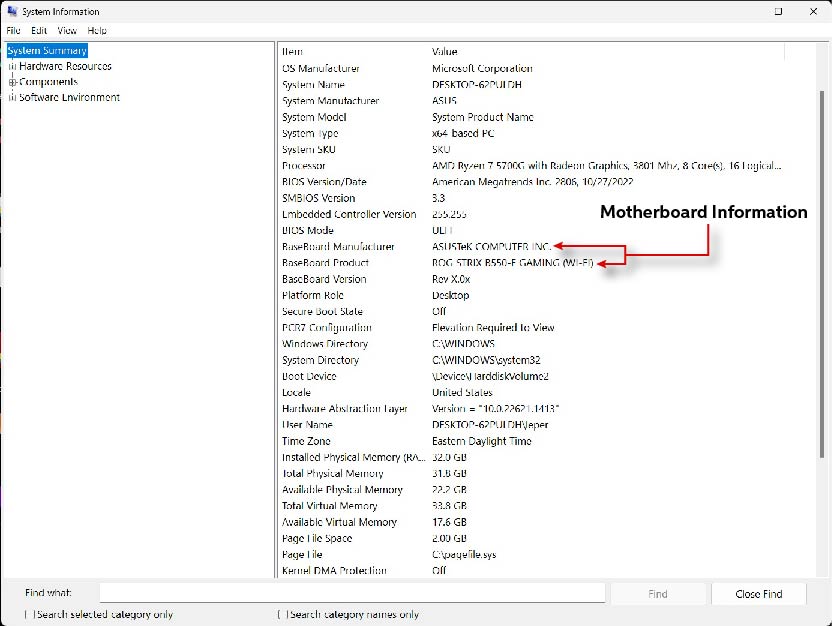
Task: Select the Secure Boot State row
Action: click(x=531, y=311)
